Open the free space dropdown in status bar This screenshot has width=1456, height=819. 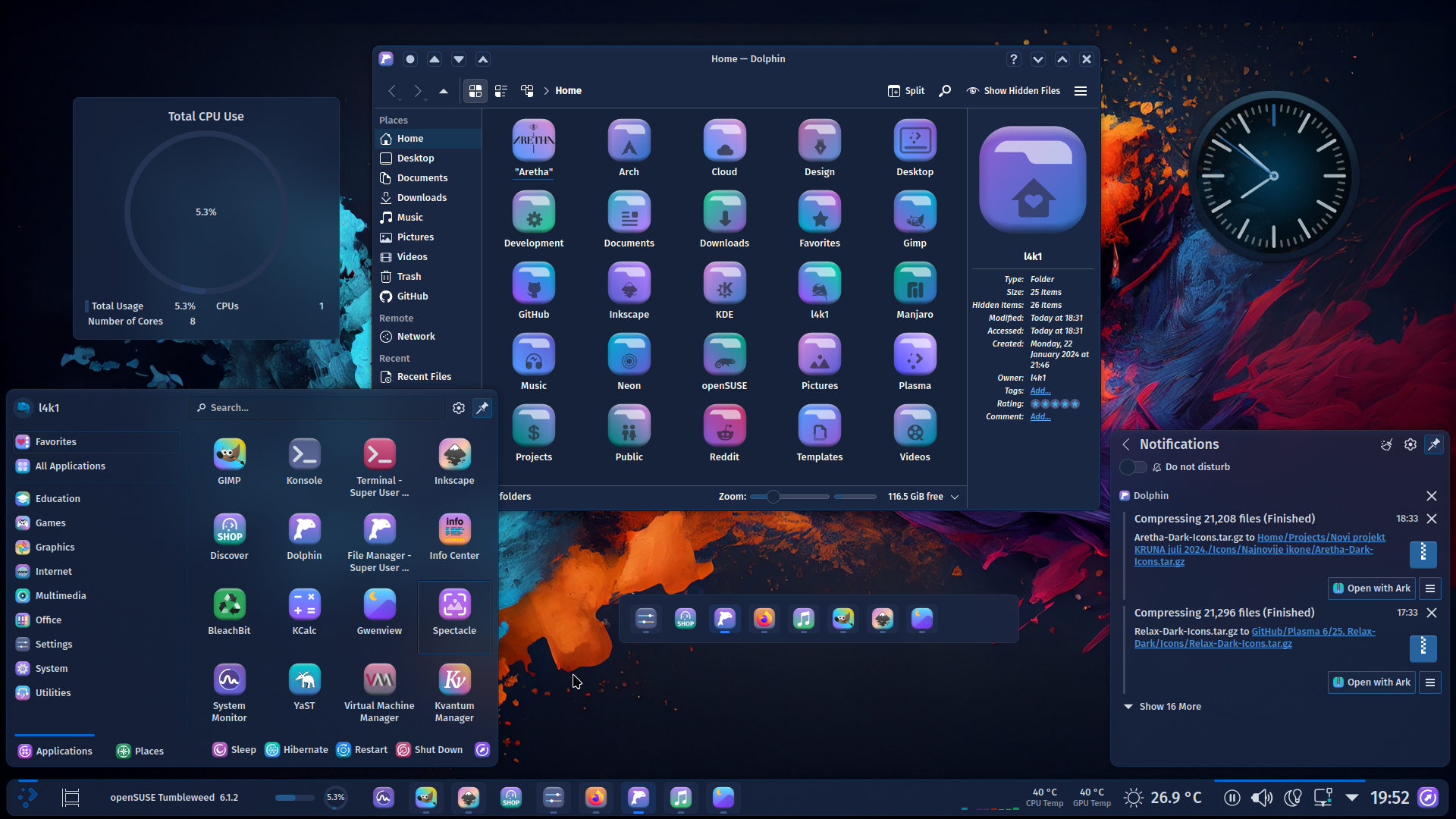(955, 497)
